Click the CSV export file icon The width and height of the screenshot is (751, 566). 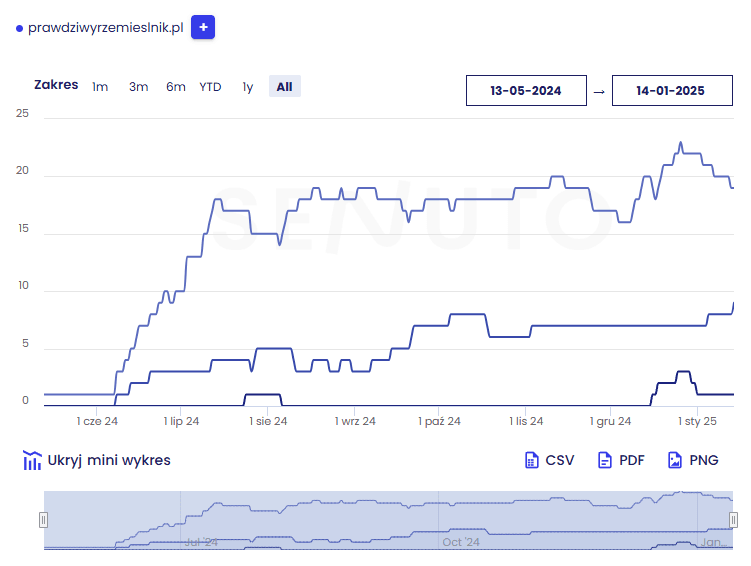coord(532,460)
